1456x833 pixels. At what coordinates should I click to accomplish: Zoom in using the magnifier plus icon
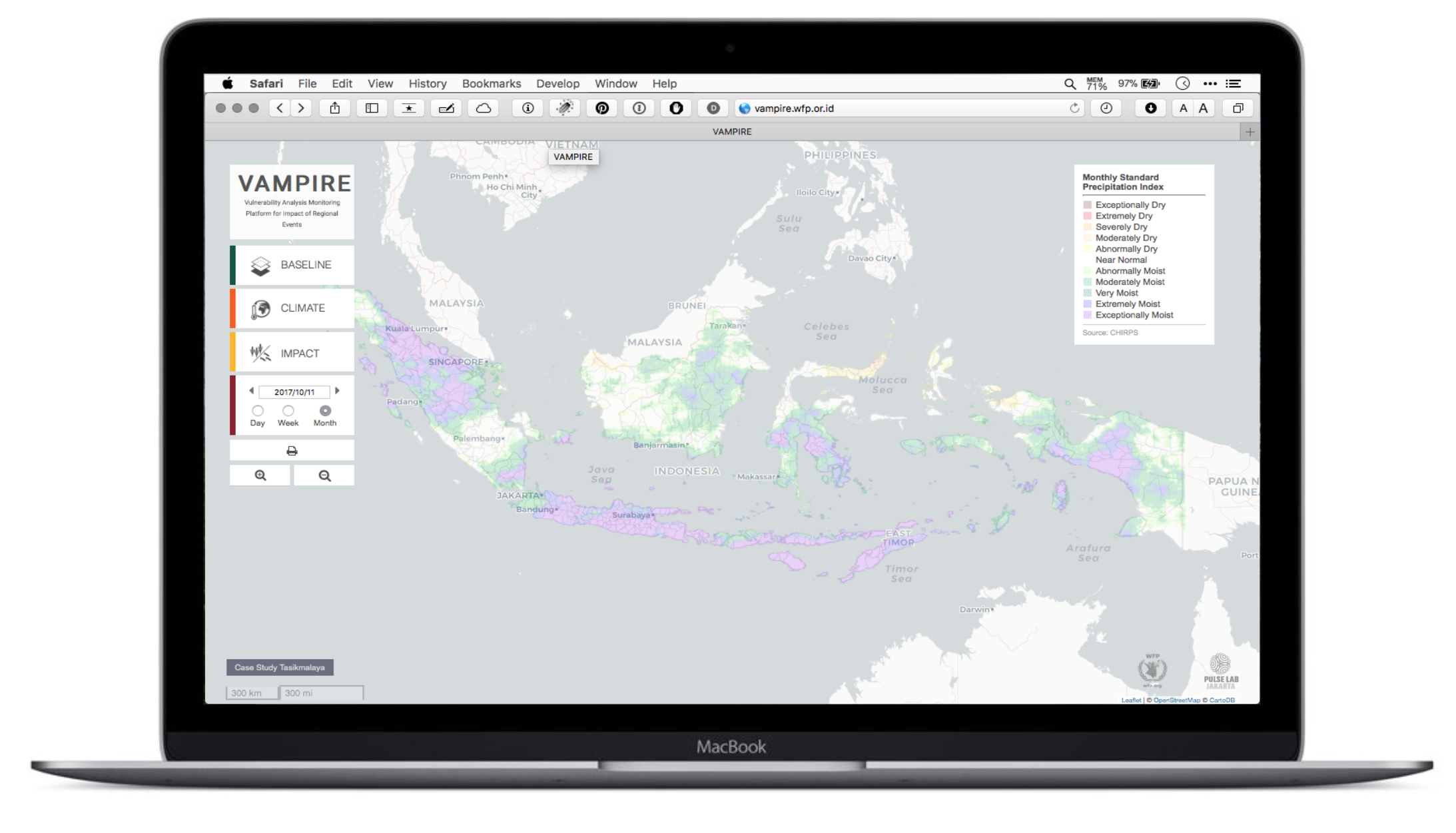point(260,475)
